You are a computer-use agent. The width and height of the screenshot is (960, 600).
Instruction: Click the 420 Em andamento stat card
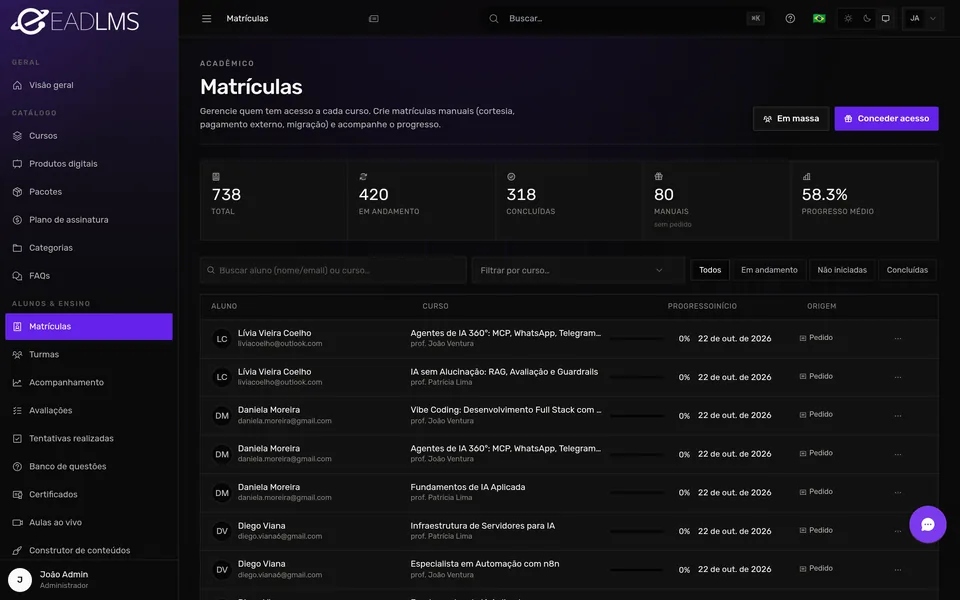[421, 200]
